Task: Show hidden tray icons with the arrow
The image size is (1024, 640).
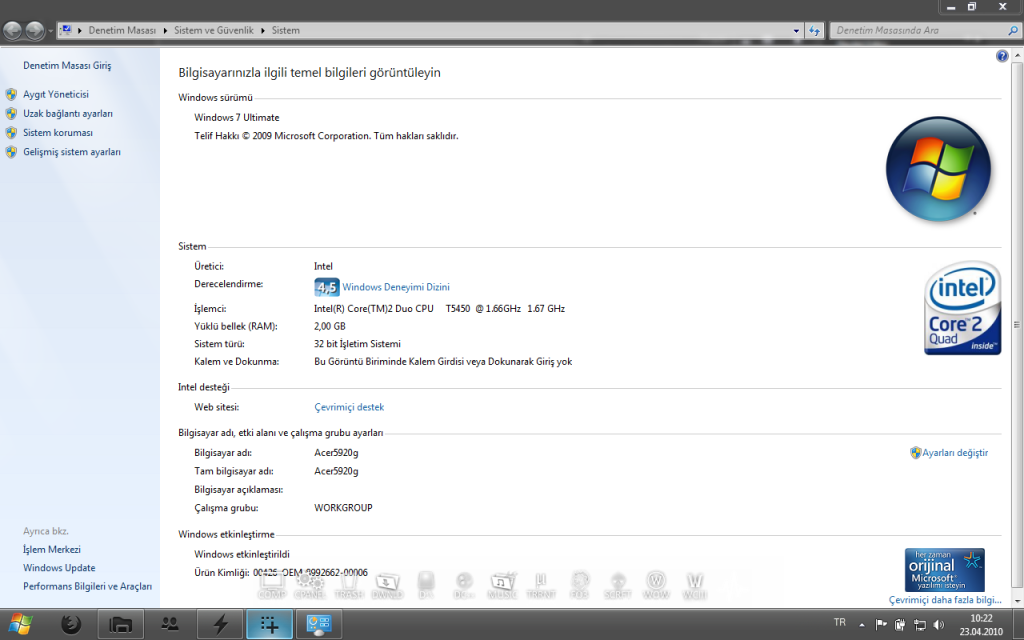Action: [x=861, y=625]
